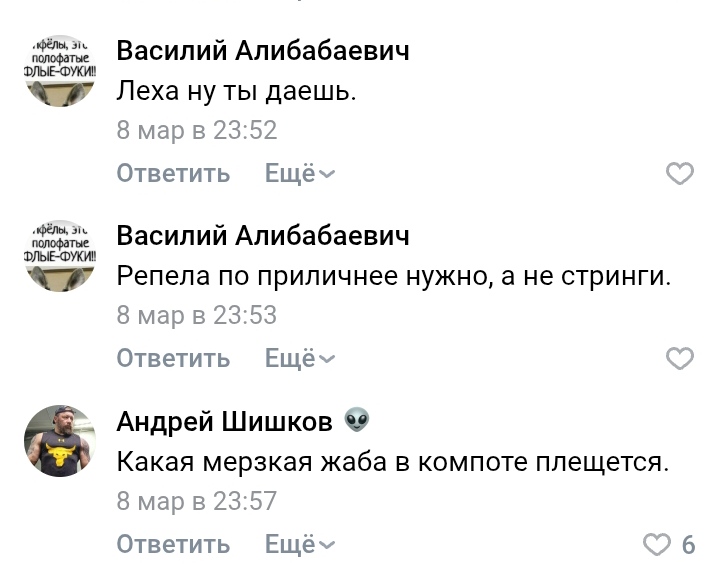
Task: Like the 'Леха ну ты даешь' comment
Action: (679, 174)
